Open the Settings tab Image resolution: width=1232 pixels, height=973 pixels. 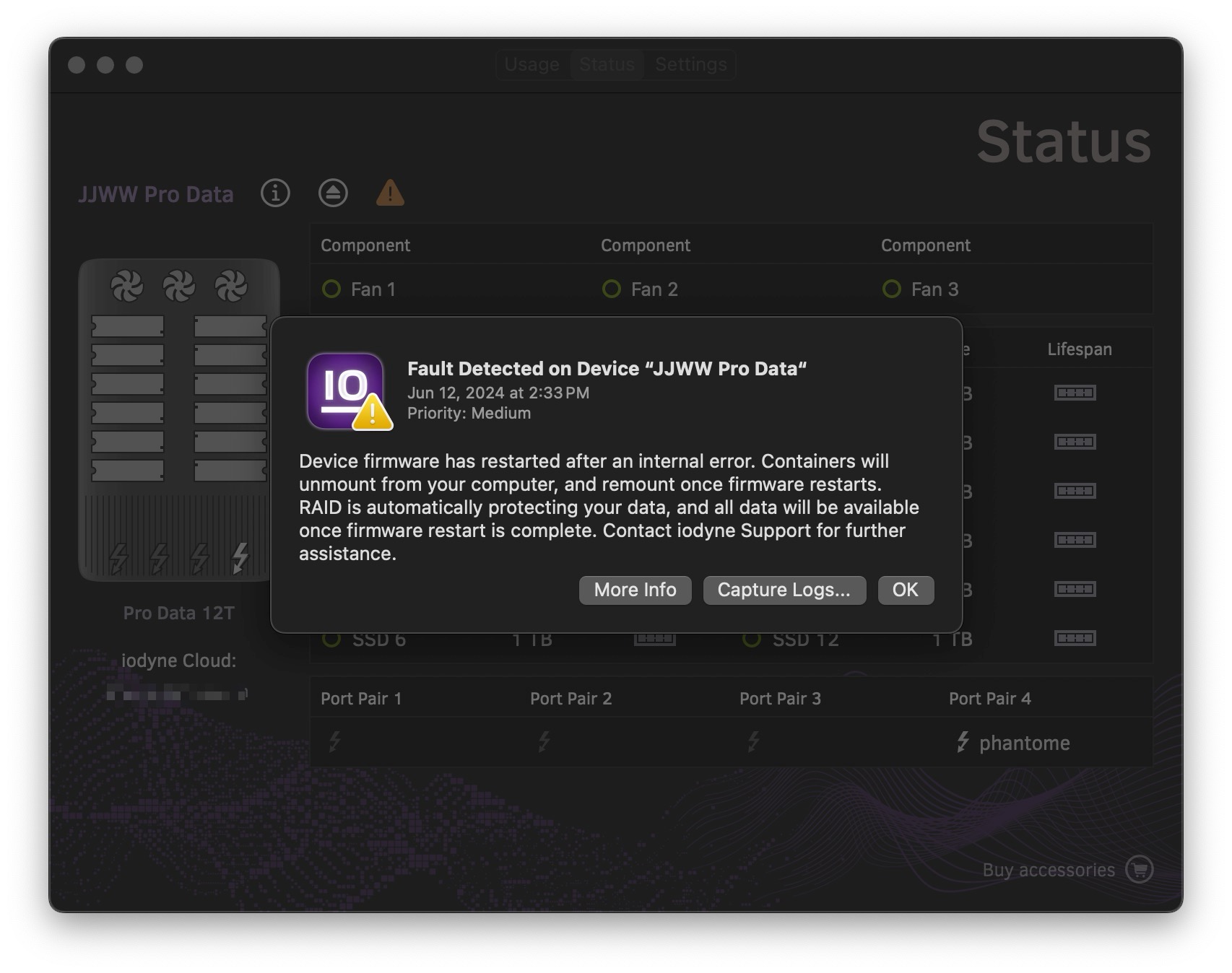[691, 64]
